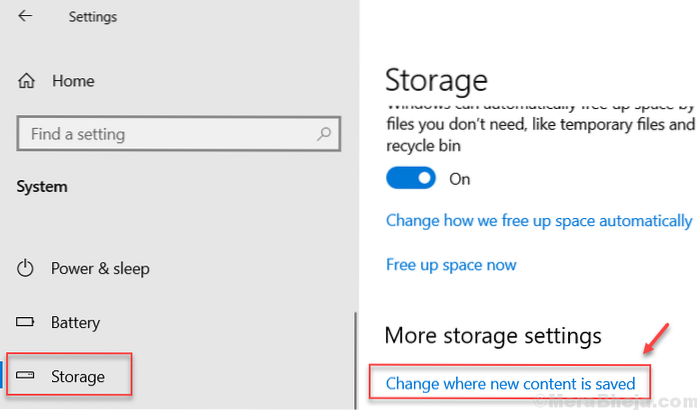
Task: Click the System section header
Action: [43, 187]
